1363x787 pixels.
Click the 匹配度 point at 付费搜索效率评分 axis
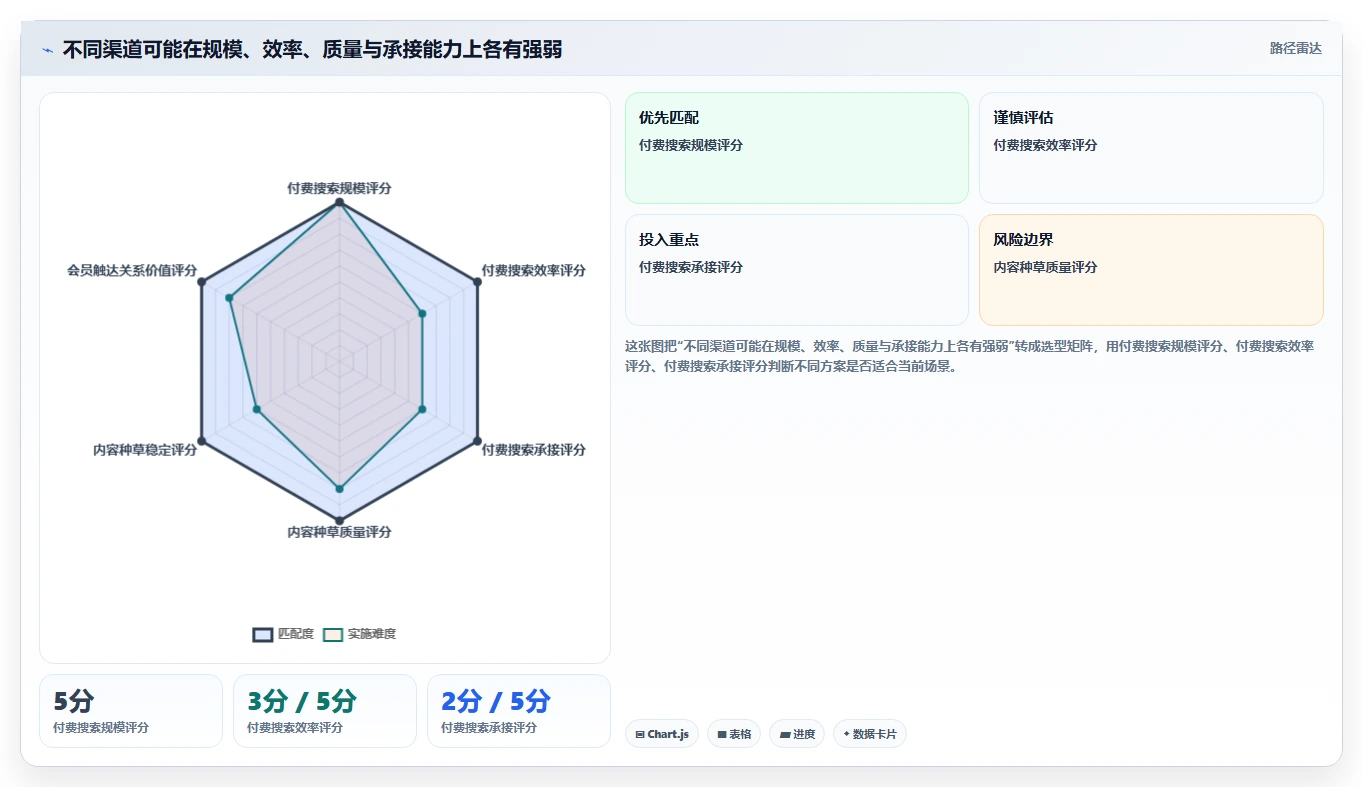coord(477,282)
